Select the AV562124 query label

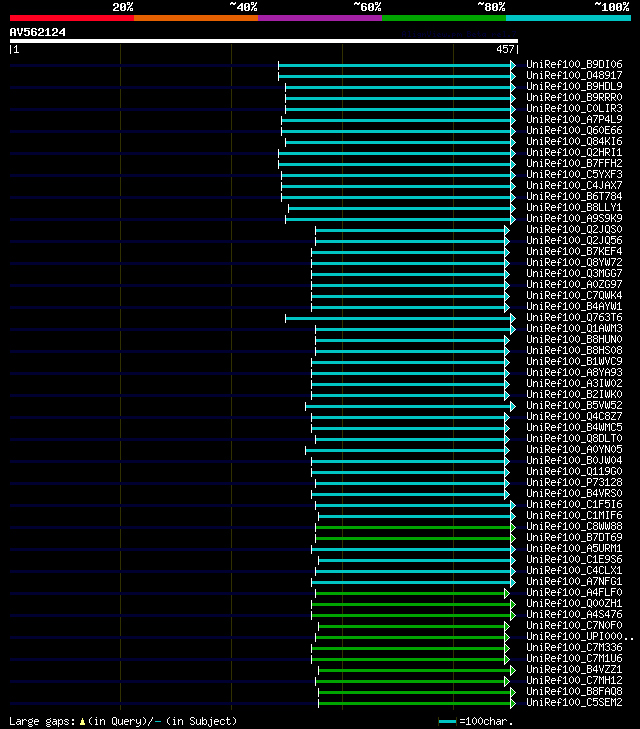38,32
